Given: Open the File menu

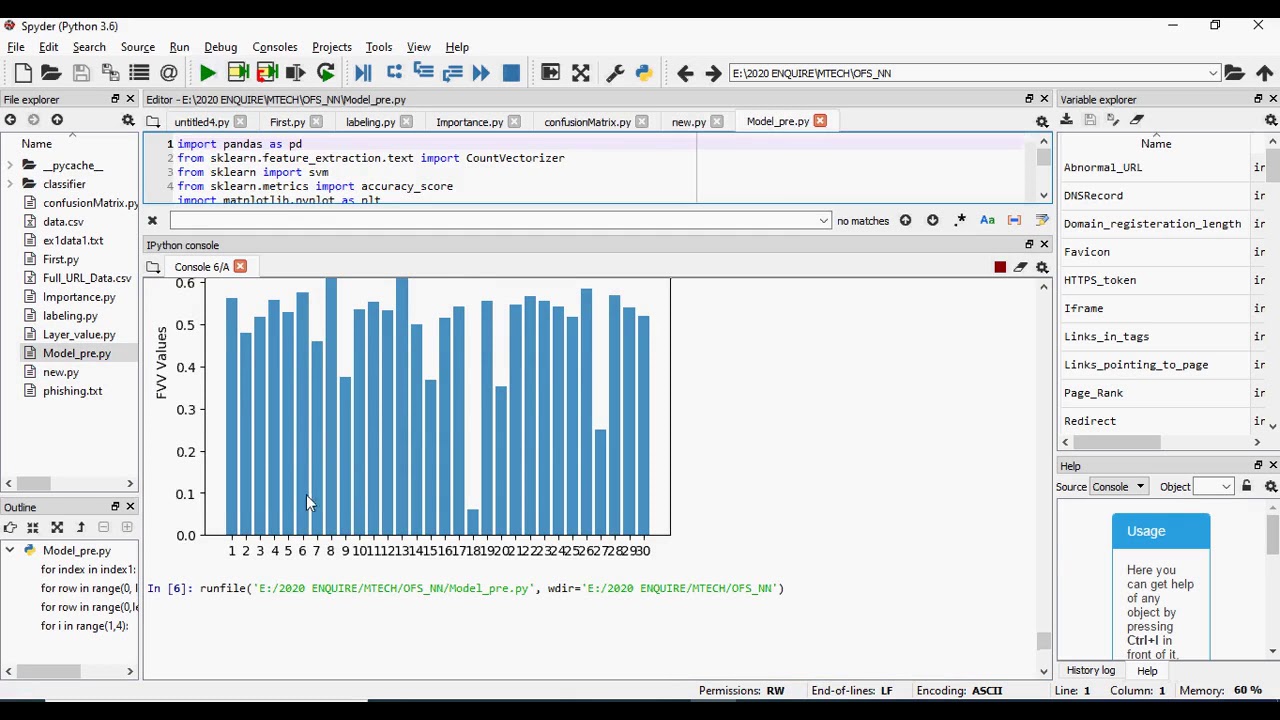Looking at the screenshot, I should (x=16, y=47).
